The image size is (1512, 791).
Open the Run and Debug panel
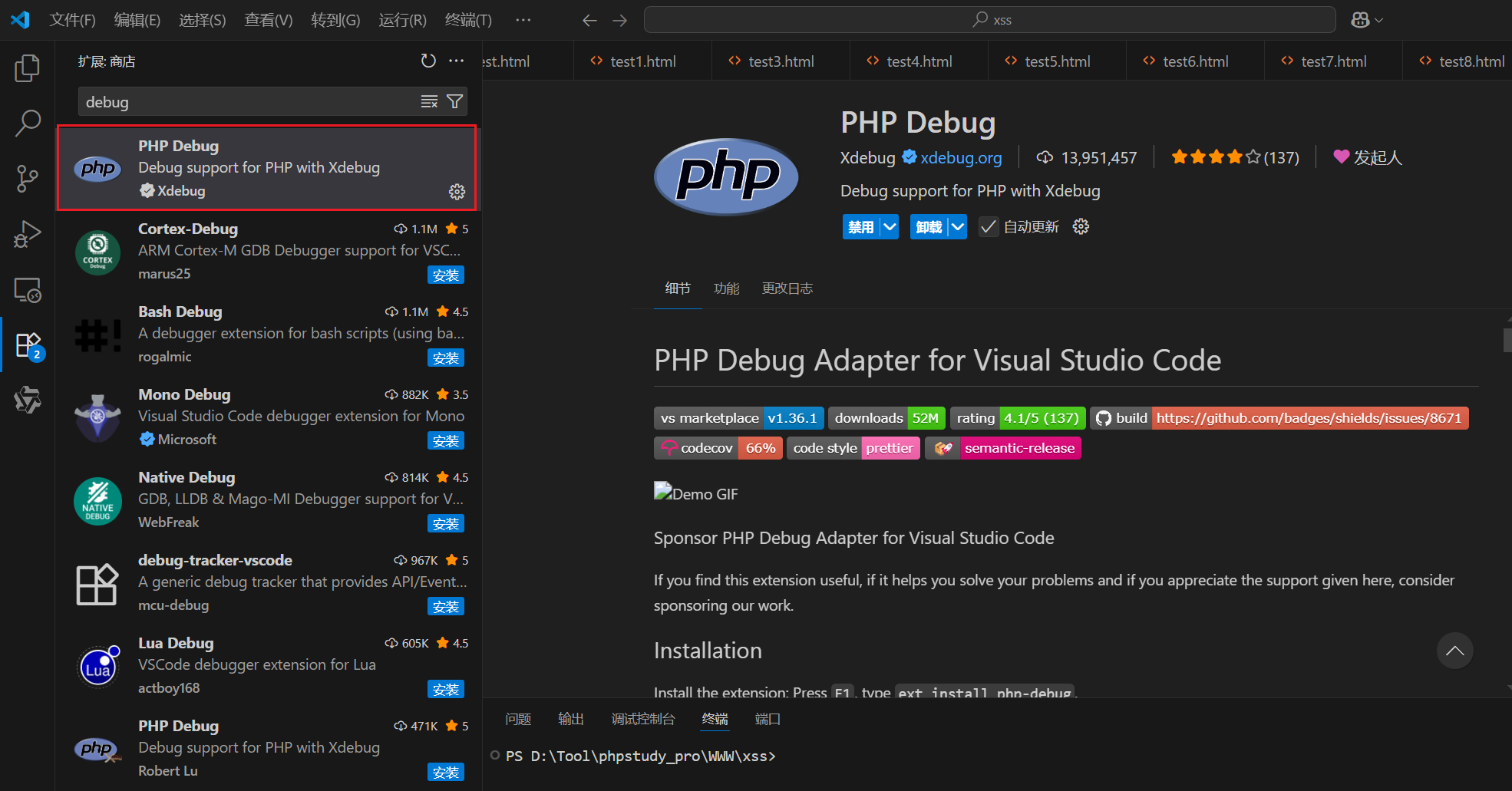click(28, 233)
